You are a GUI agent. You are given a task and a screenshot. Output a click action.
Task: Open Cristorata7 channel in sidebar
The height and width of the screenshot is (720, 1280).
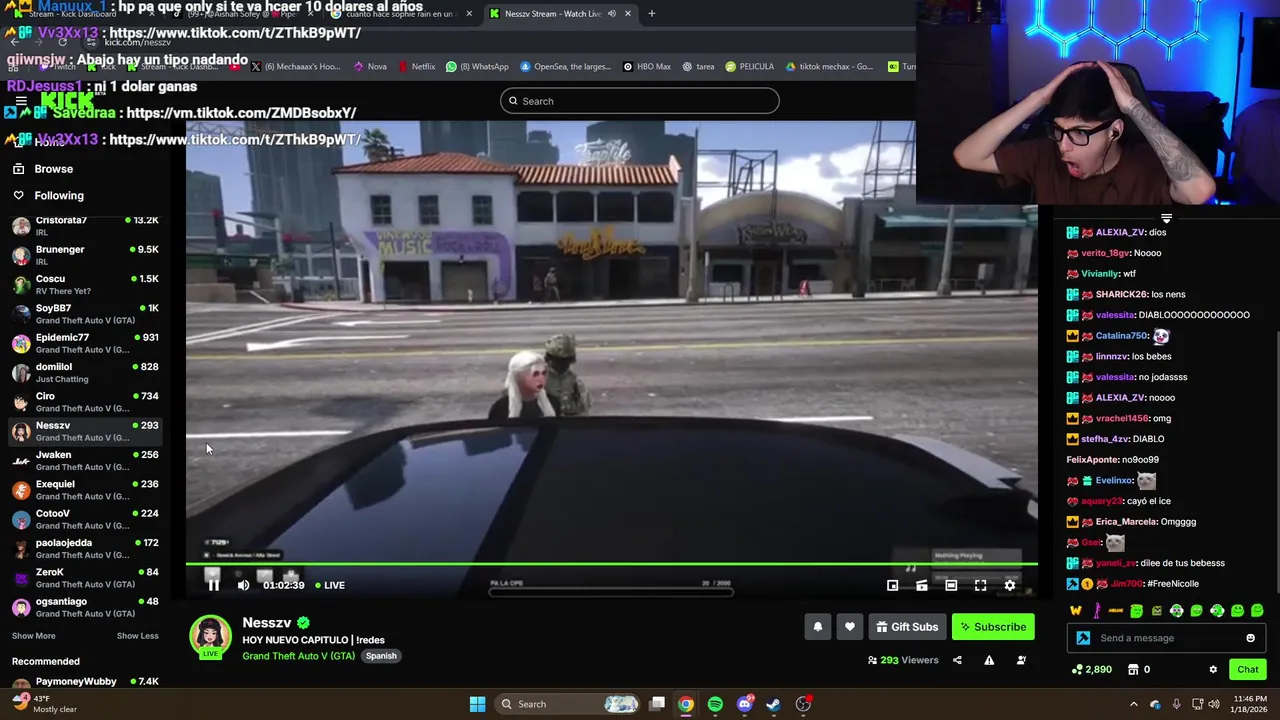pos(85,226)
